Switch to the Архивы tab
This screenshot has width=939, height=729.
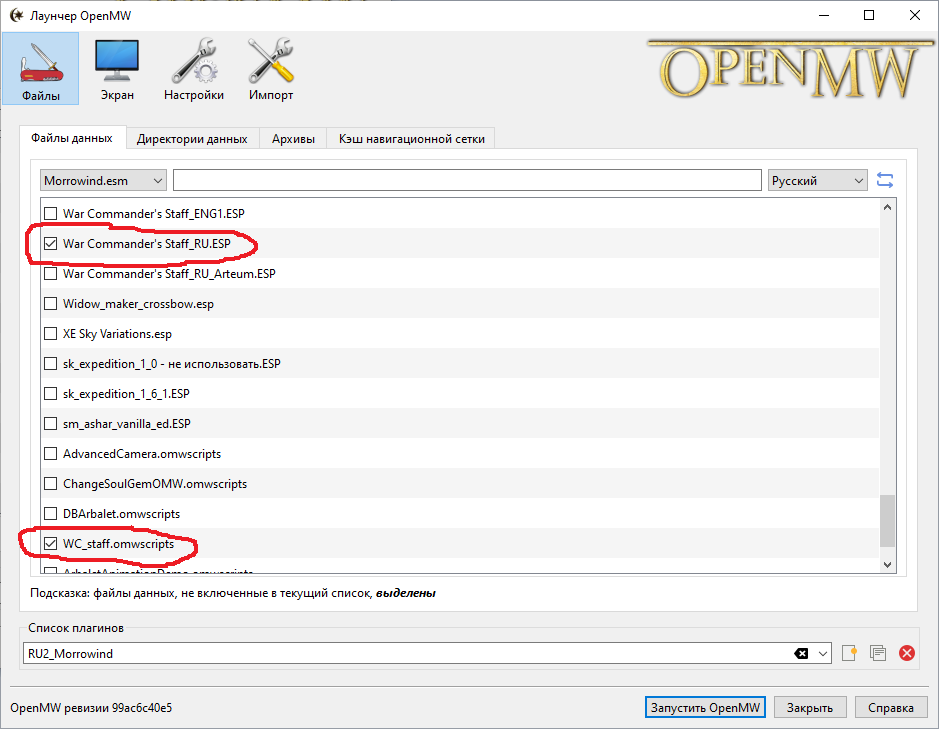(293, 138)
